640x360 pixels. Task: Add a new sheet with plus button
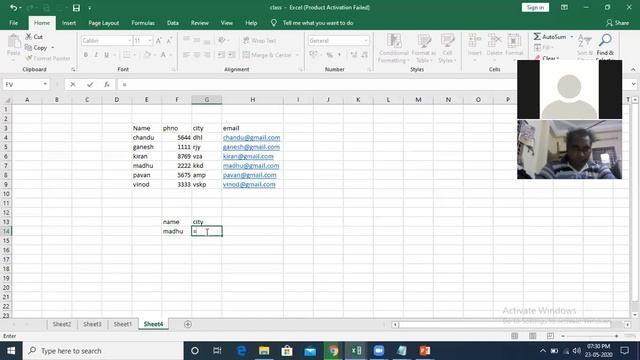(188, 324)
